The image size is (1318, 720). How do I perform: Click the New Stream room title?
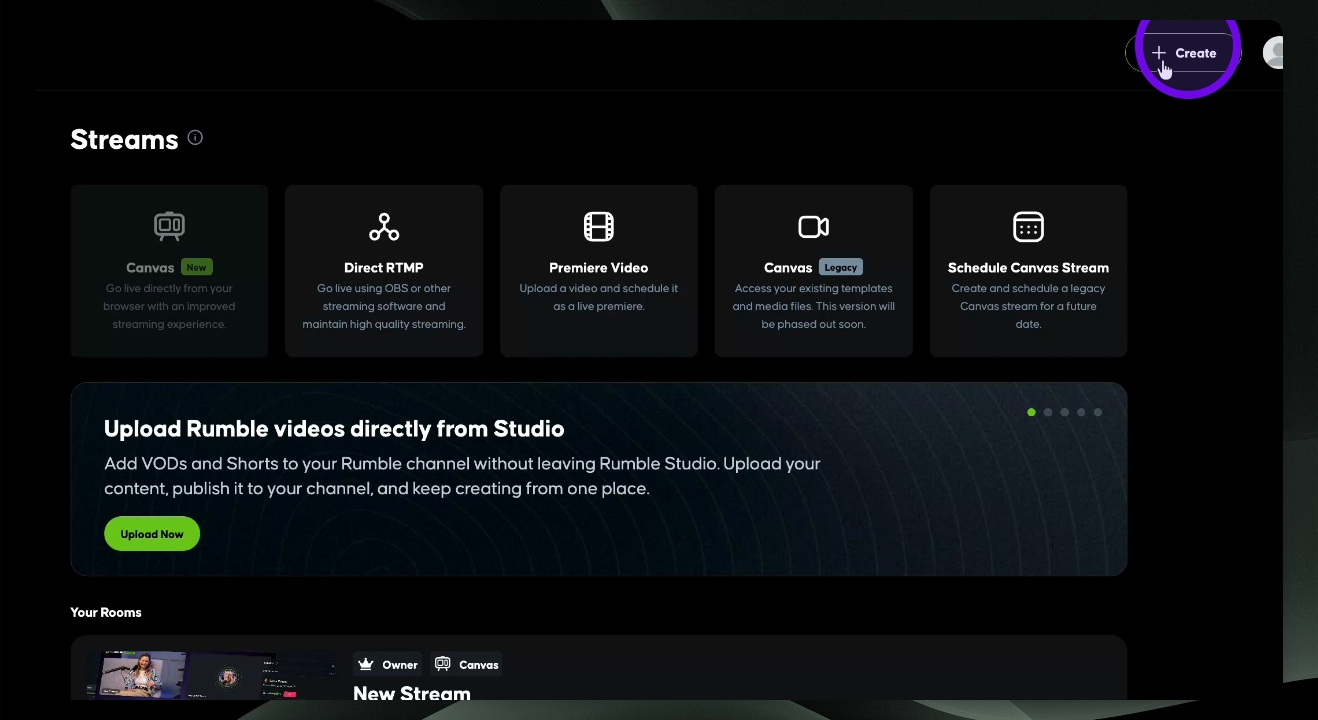(x=412, y=692)
